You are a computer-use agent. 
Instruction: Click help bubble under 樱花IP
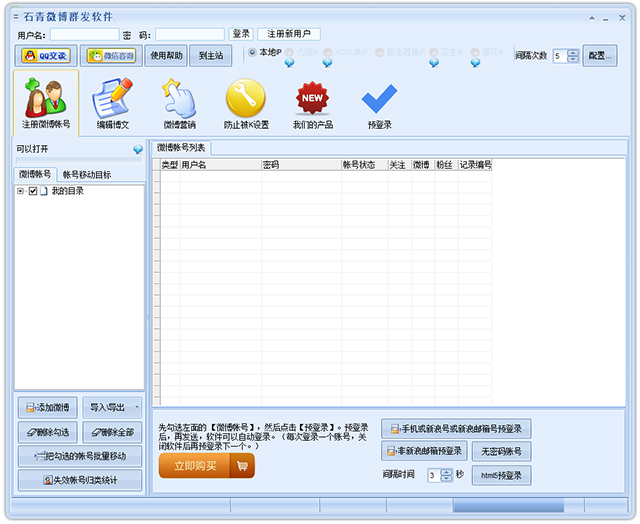[x=475, y=62]
